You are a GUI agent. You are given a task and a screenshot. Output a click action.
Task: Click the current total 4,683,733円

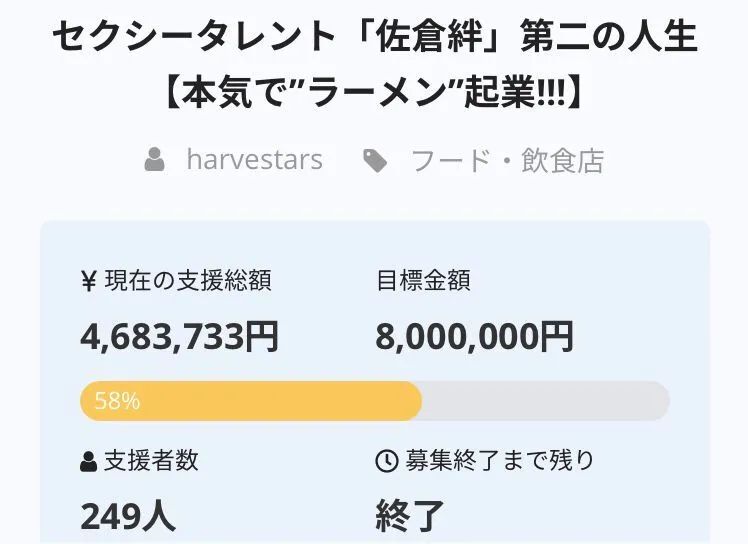(x=179, y=337)
